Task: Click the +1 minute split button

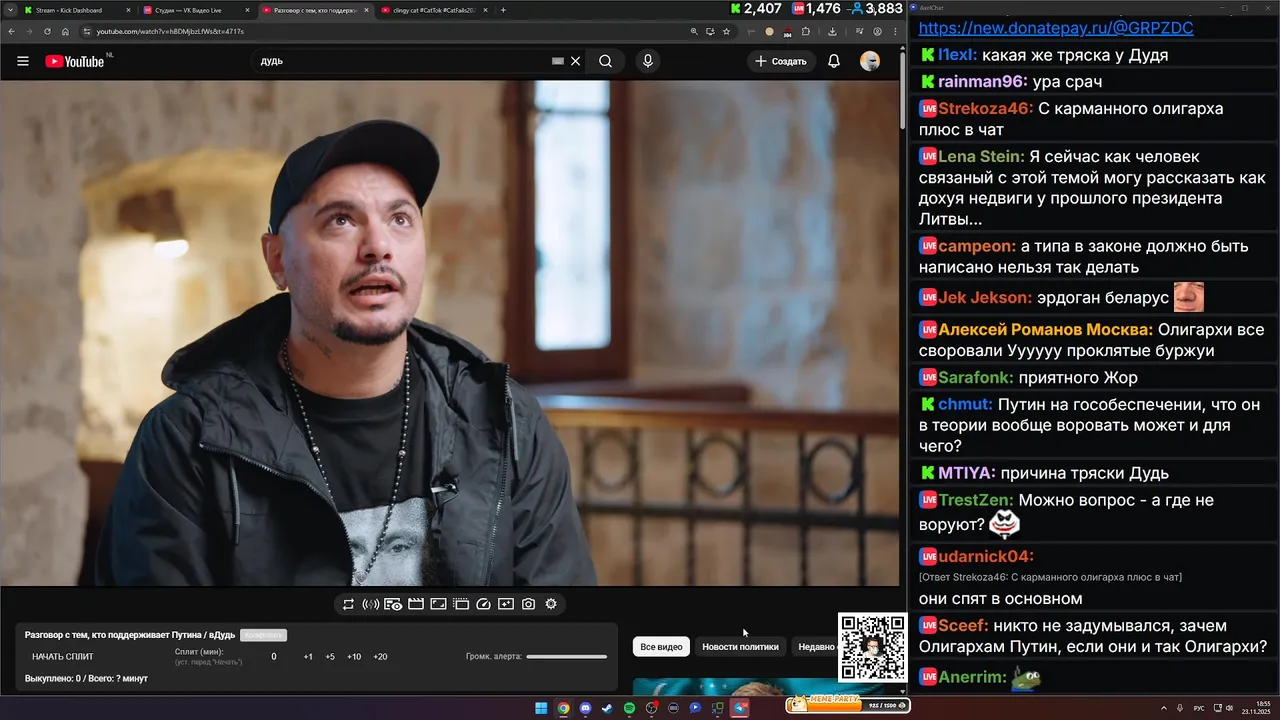Action: click(x=308, y=657)
